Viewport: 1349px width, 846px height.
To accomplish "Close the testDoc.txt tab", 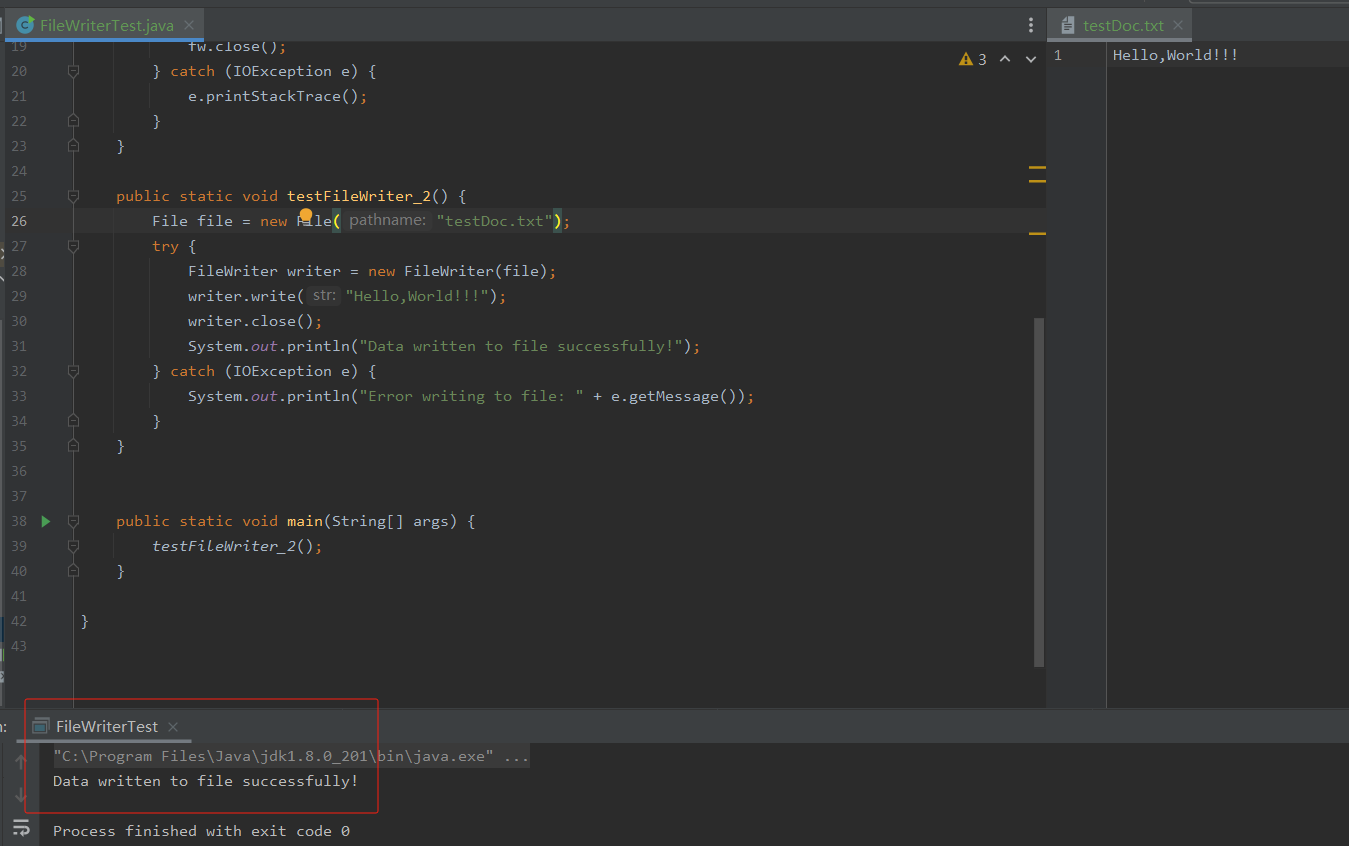I will pos(1178,25).
